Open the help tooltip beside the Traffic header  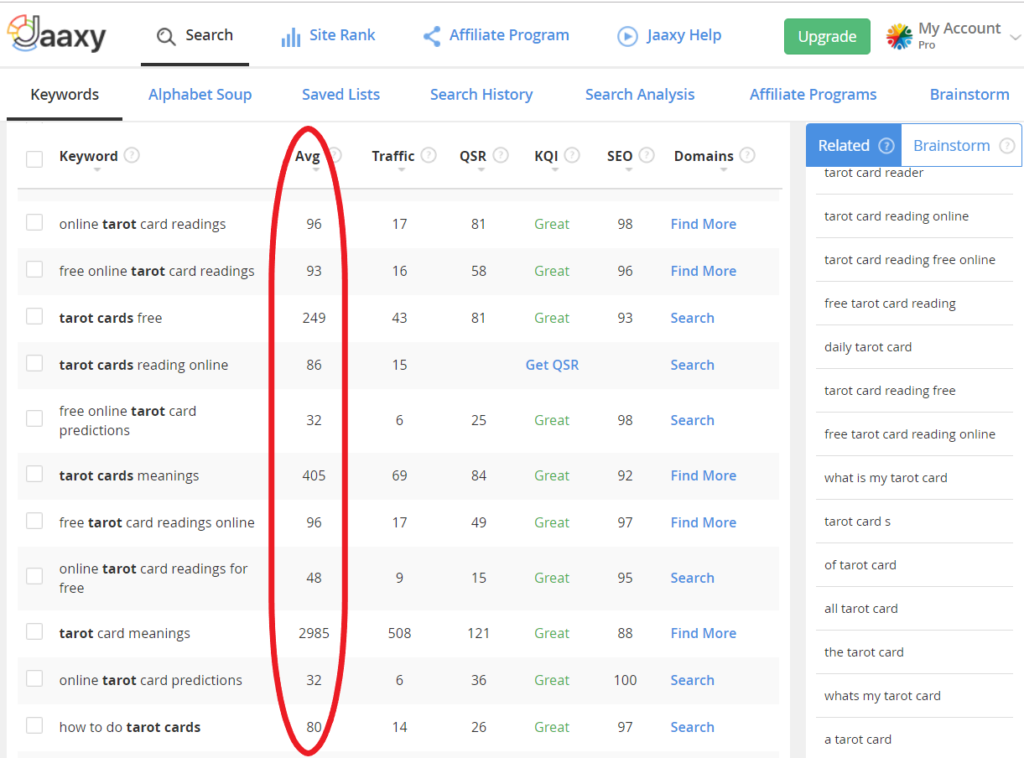click(428, 155)
